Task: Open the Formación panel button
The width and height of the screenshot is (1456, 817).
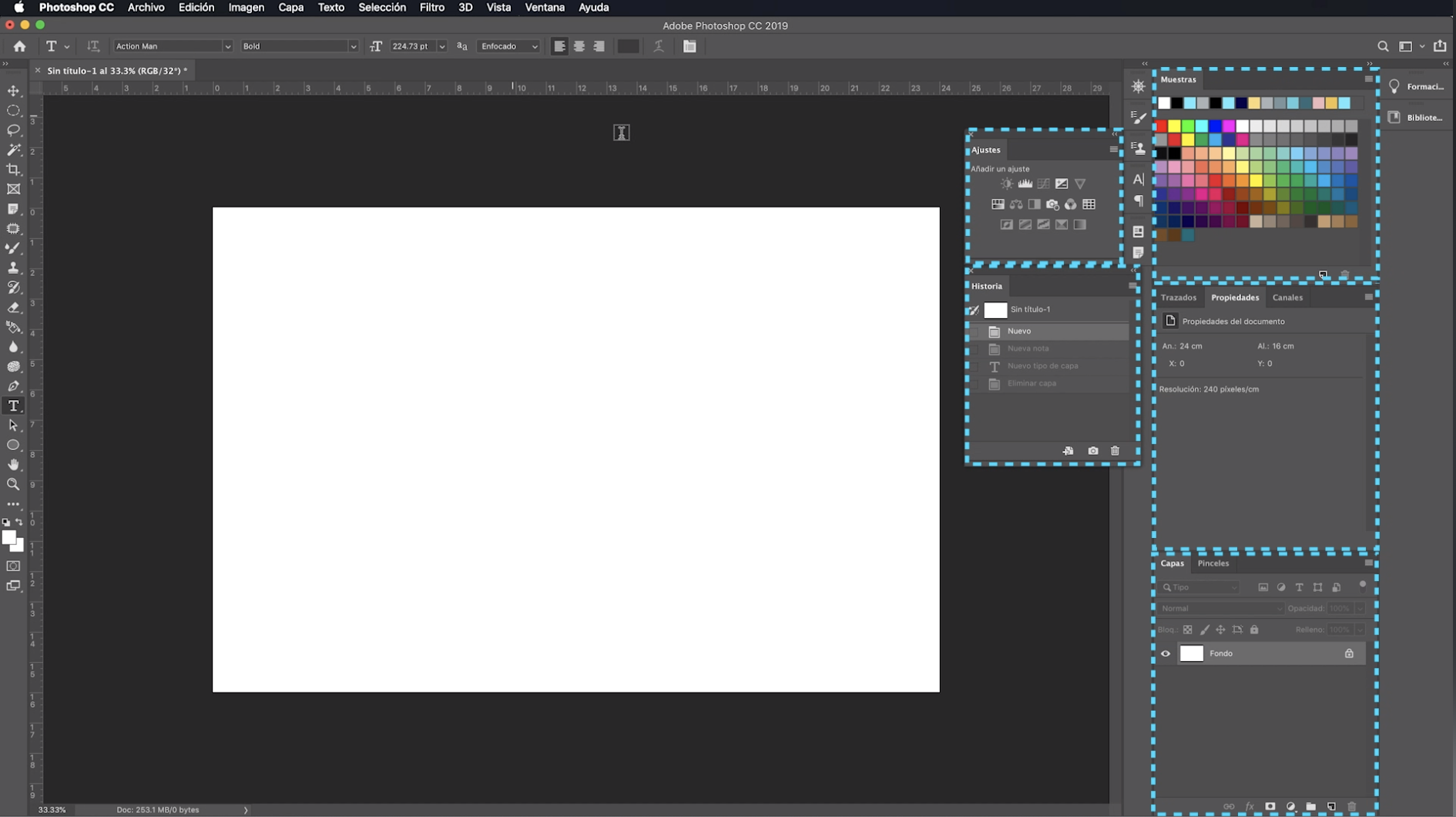Action: pyautogui.click(x=1416, y=86)
